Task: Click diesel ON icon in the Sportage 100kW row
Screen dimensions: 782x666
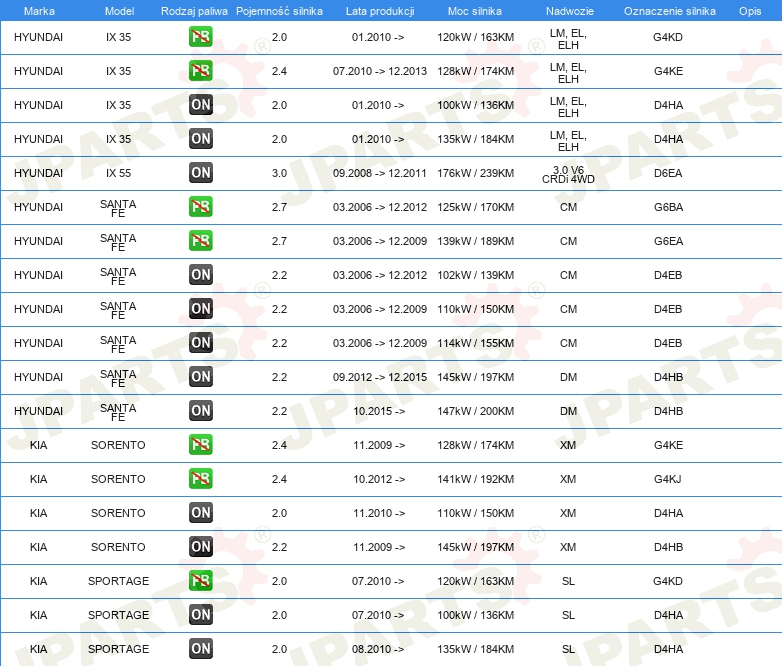Action: (x=200, y=615)
